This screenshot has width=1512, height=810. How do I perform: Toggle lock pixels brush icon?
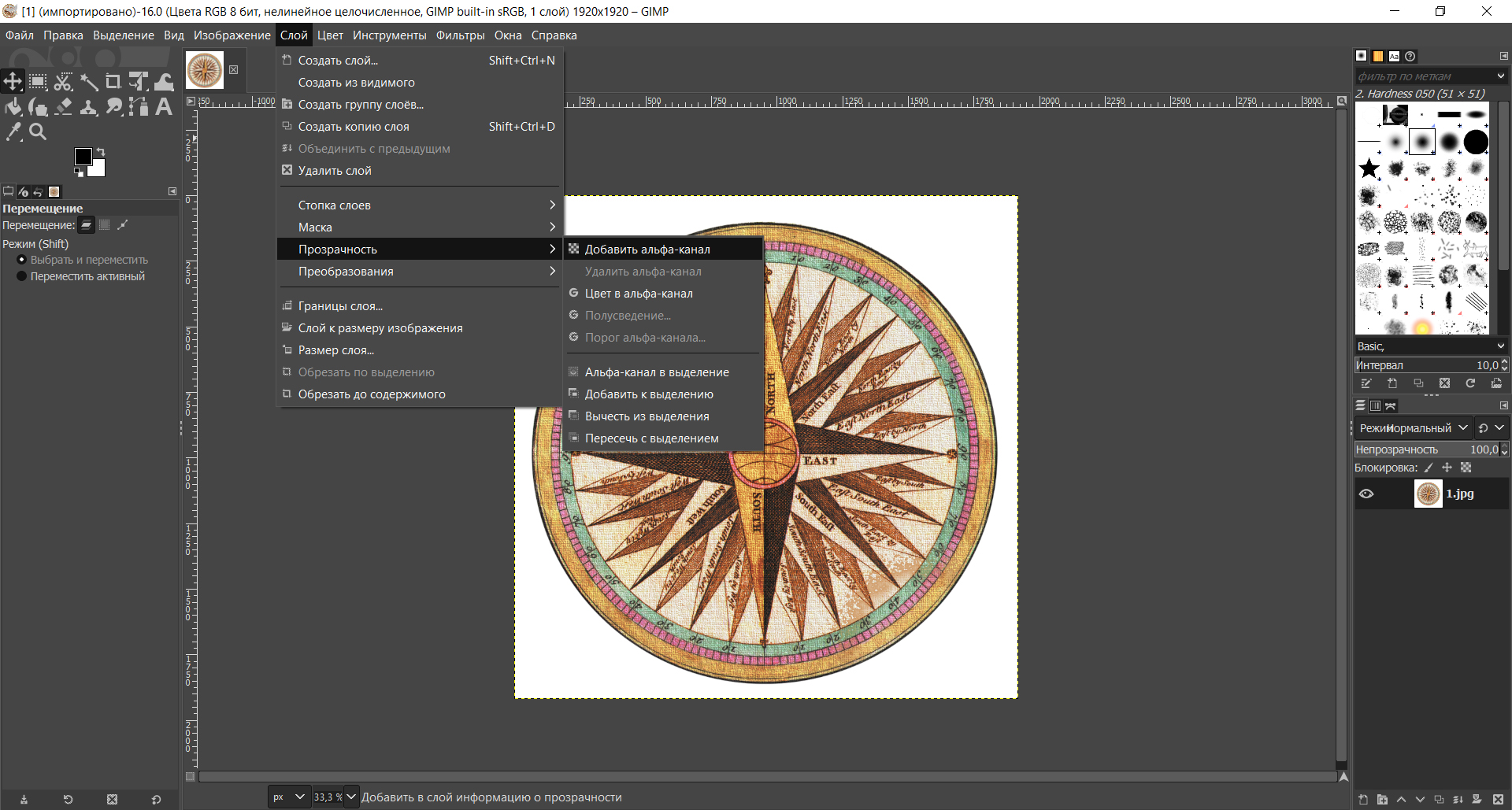click(1429, 468)
